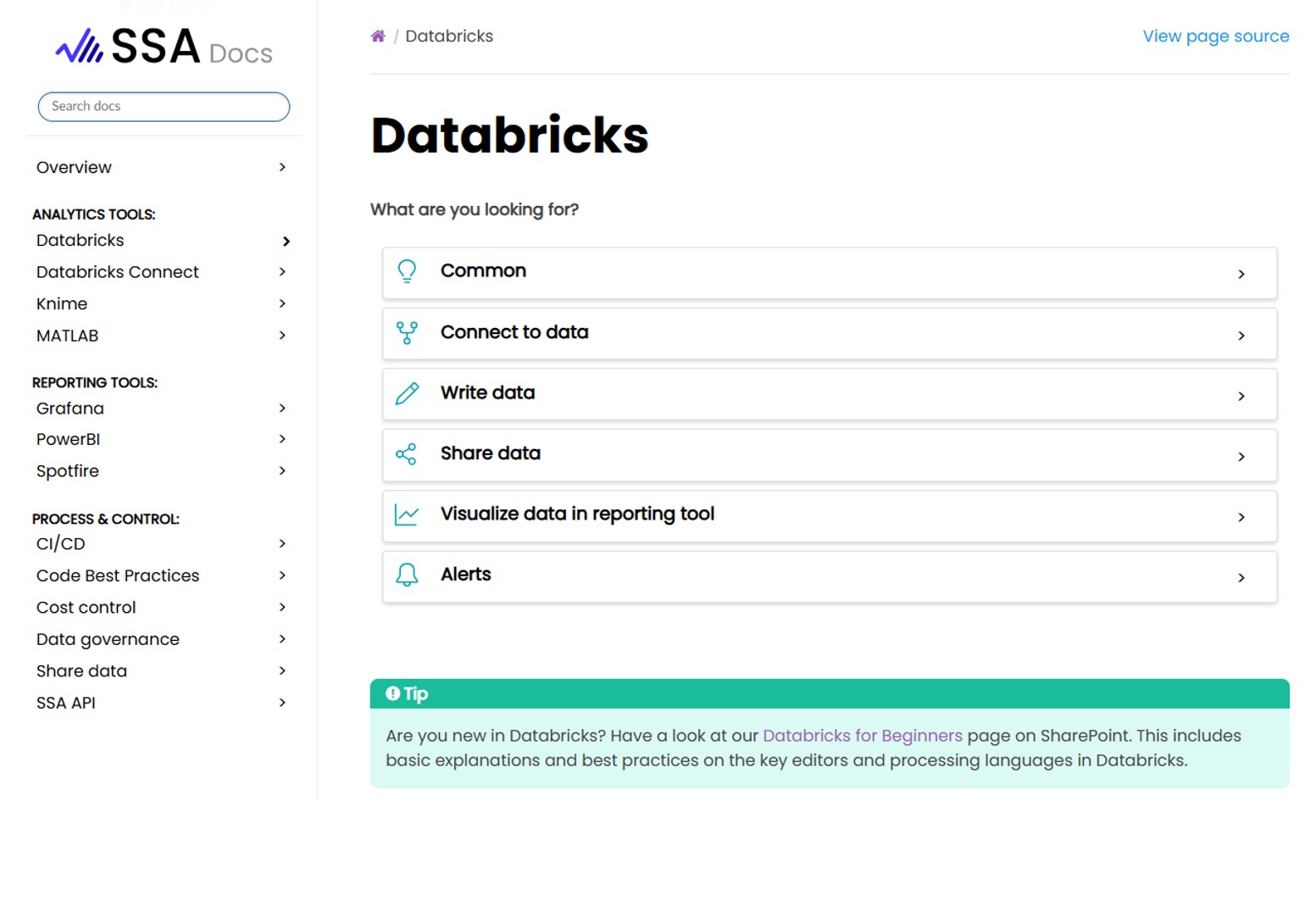Image resolution: width=1316 pixels, height=912 pixels.
Task: Click the branch icon beside Connect to data
Action: pos(407,332)
